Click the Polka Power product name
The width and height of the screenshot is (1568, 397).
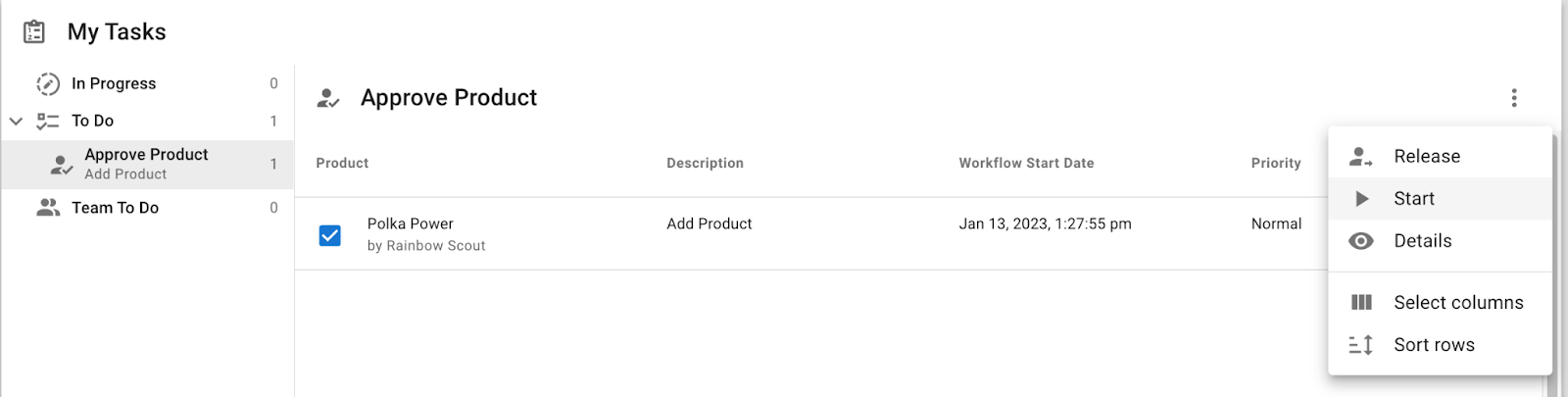tap(410, 223)
